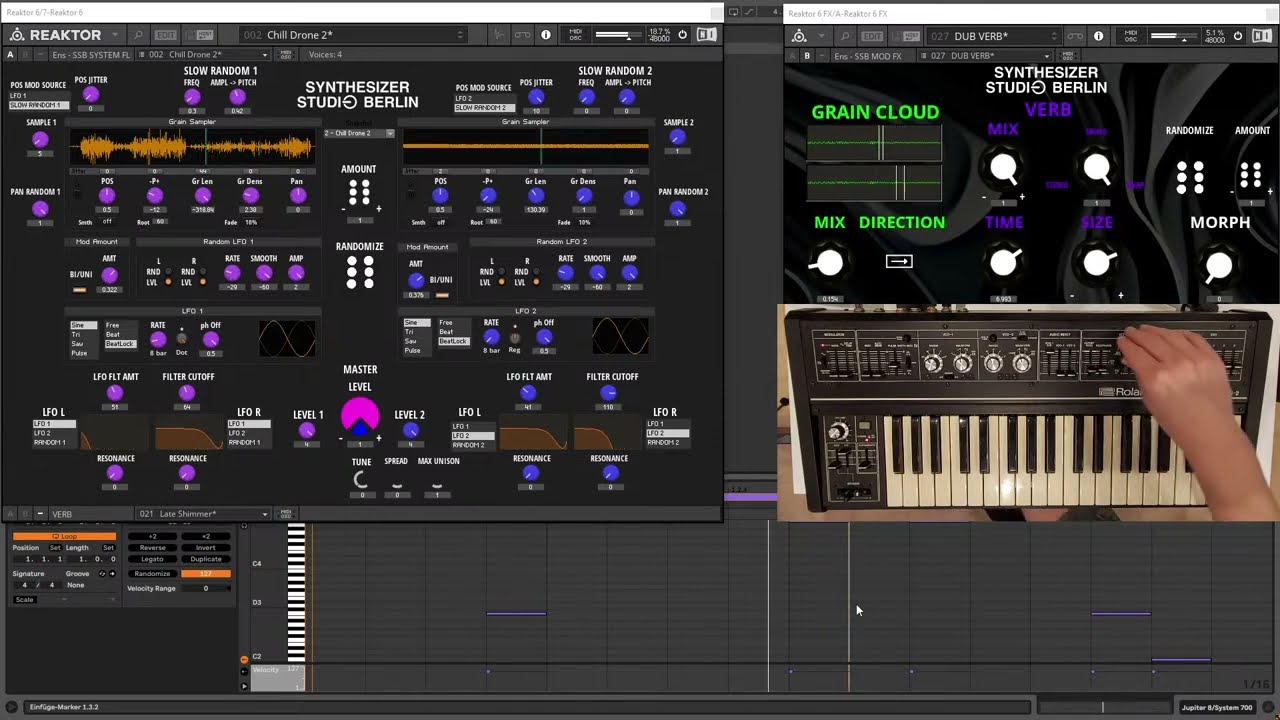Click the Duplicate button in notes panel
This screenshot has height=720, width=1280.
206,559
